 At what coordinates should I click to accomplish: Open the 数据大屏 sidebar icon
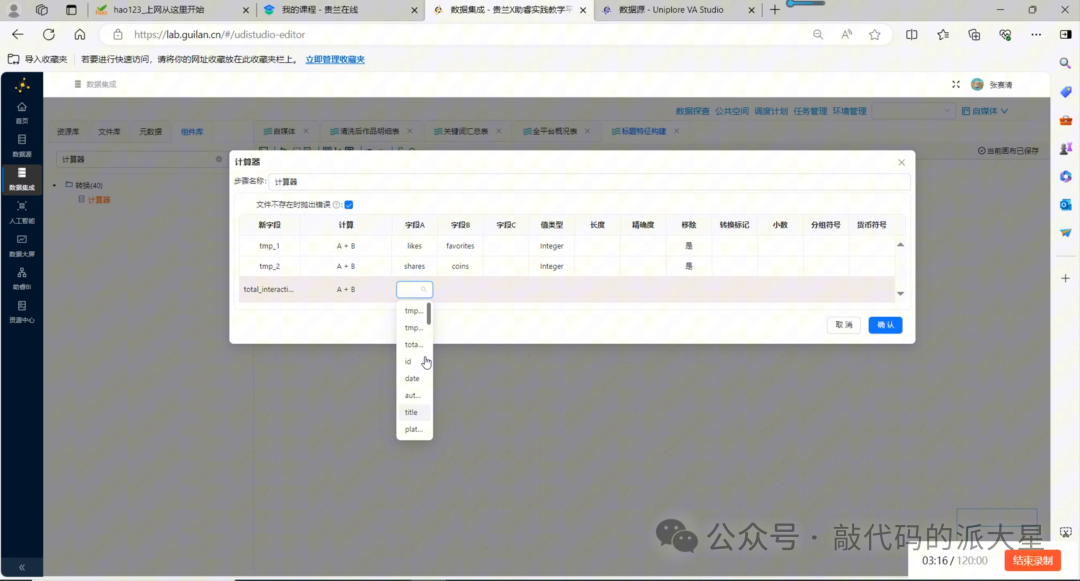(22, 245)
